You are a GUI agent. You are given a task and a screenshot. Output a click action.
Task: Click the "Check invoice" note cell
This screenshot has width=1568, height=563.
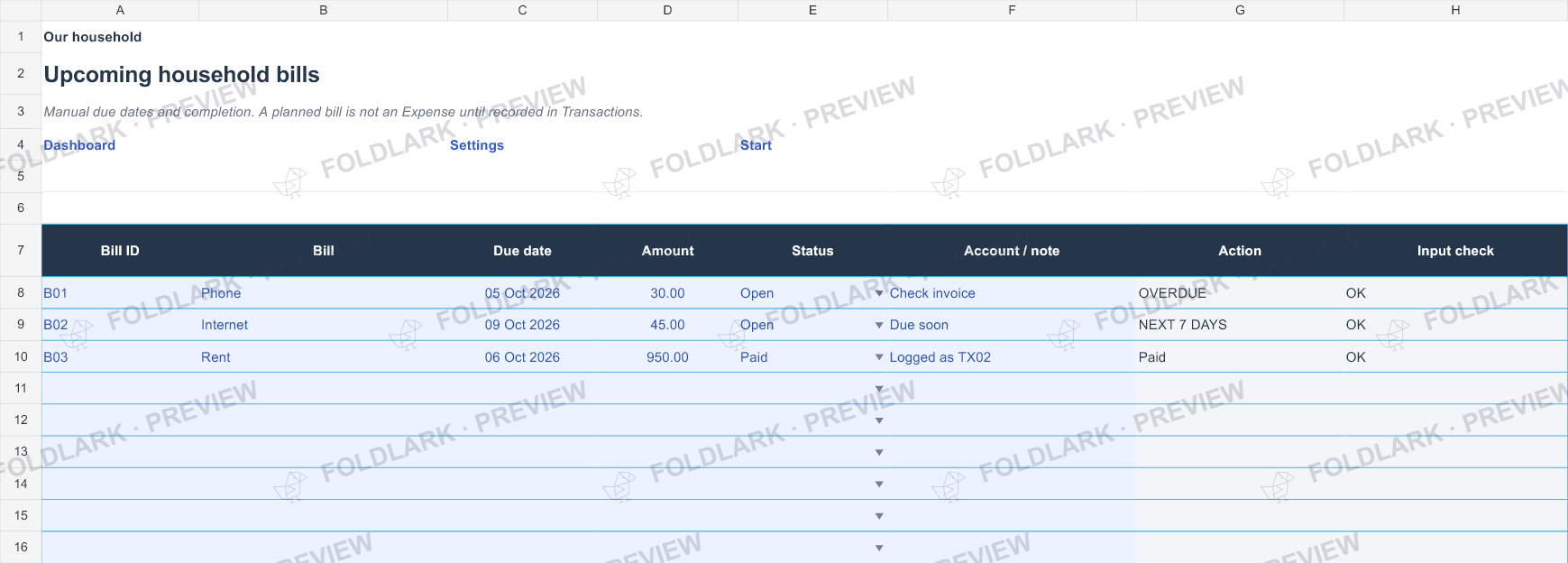[1012, 293]
